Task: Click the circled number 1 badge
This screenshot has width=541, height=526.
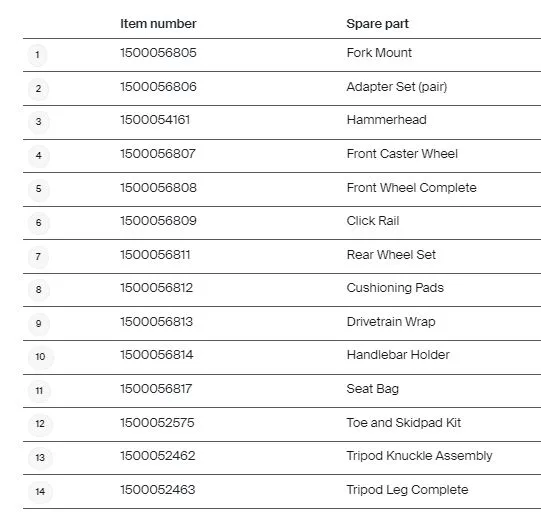Action: tap(38, 55)
